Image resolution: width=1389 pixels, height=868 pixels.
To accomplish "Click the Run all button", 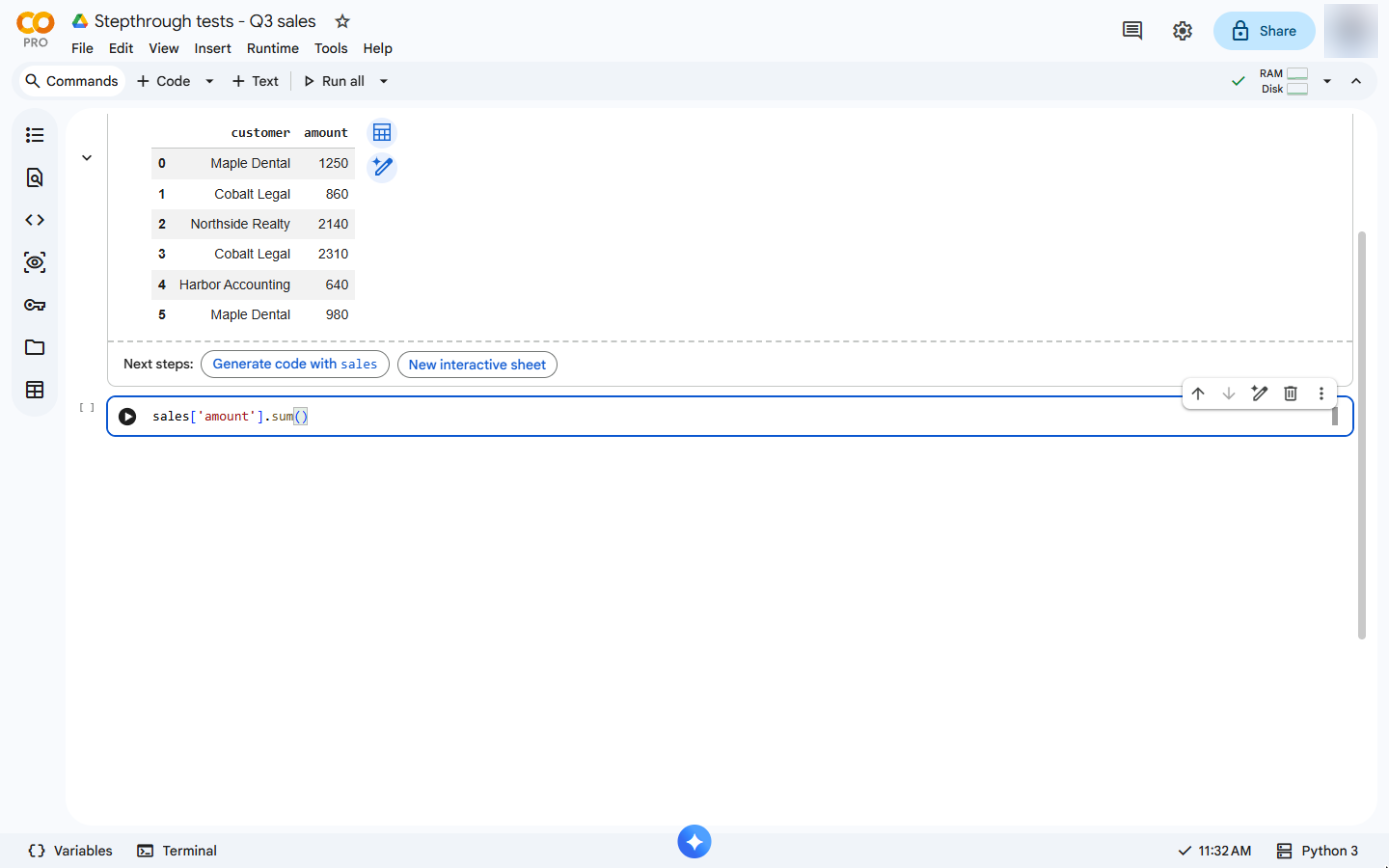I will [334, 81].
